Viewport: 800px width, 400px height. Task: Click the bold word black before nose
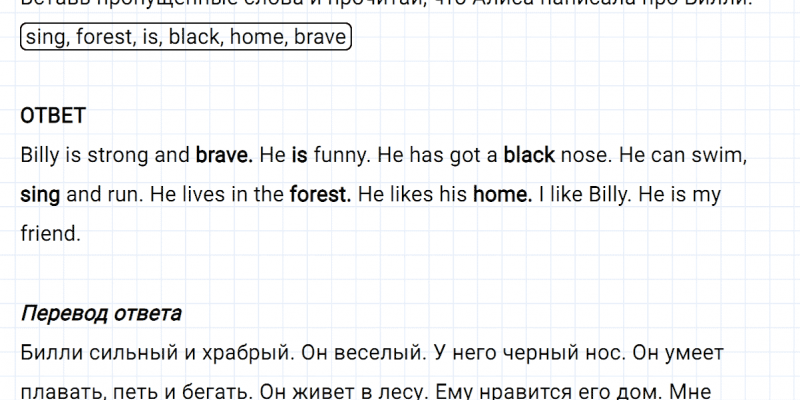coord(529,156)
